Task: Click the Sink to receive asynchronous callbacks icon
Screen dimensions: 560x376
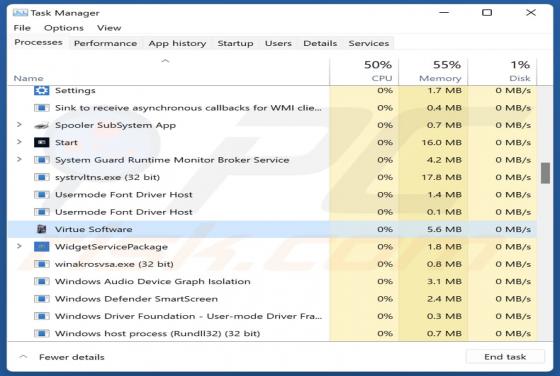Action: pos(41,108)
